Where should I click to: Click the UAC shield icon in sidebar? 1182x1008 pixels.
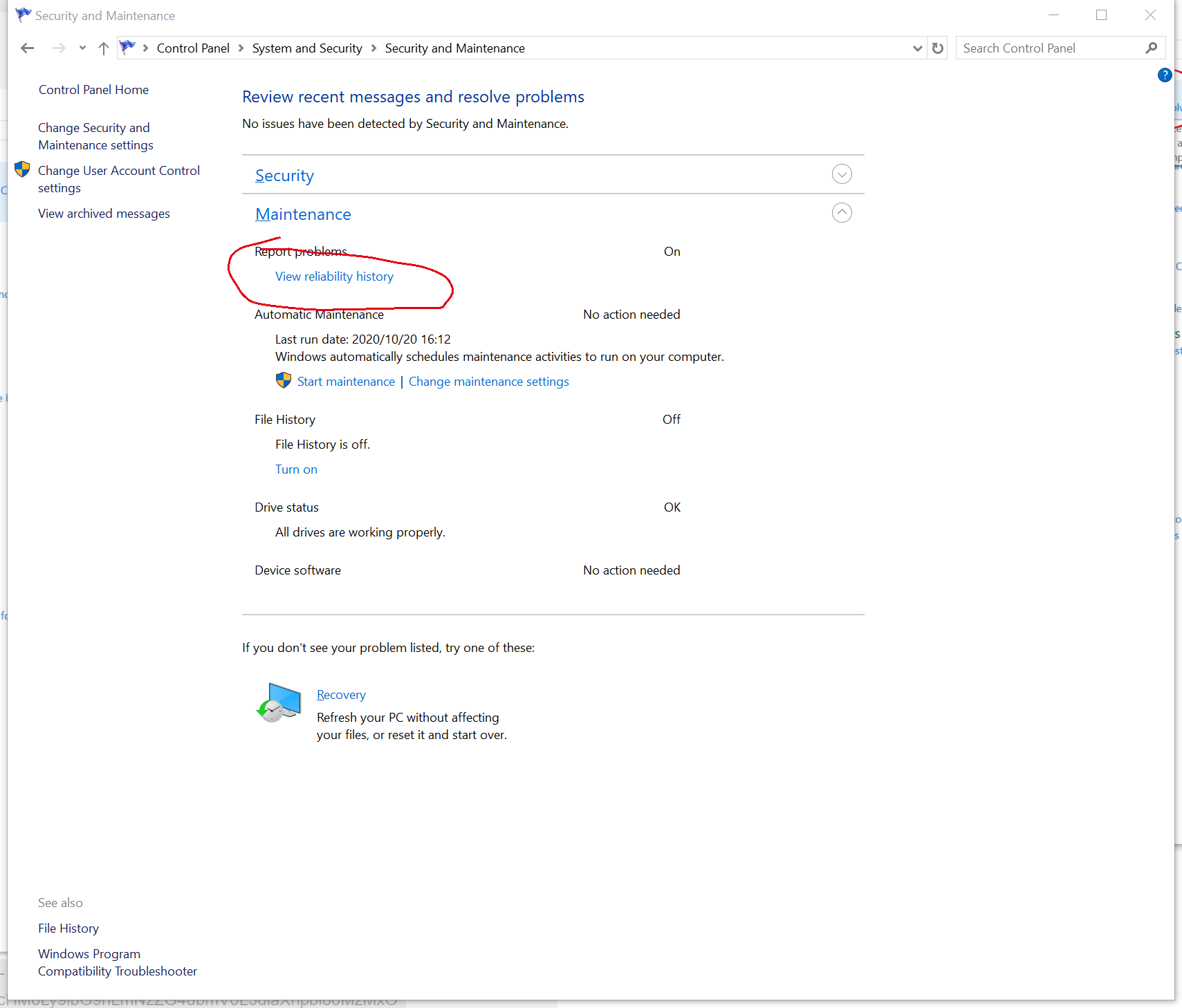click(22, 169)
